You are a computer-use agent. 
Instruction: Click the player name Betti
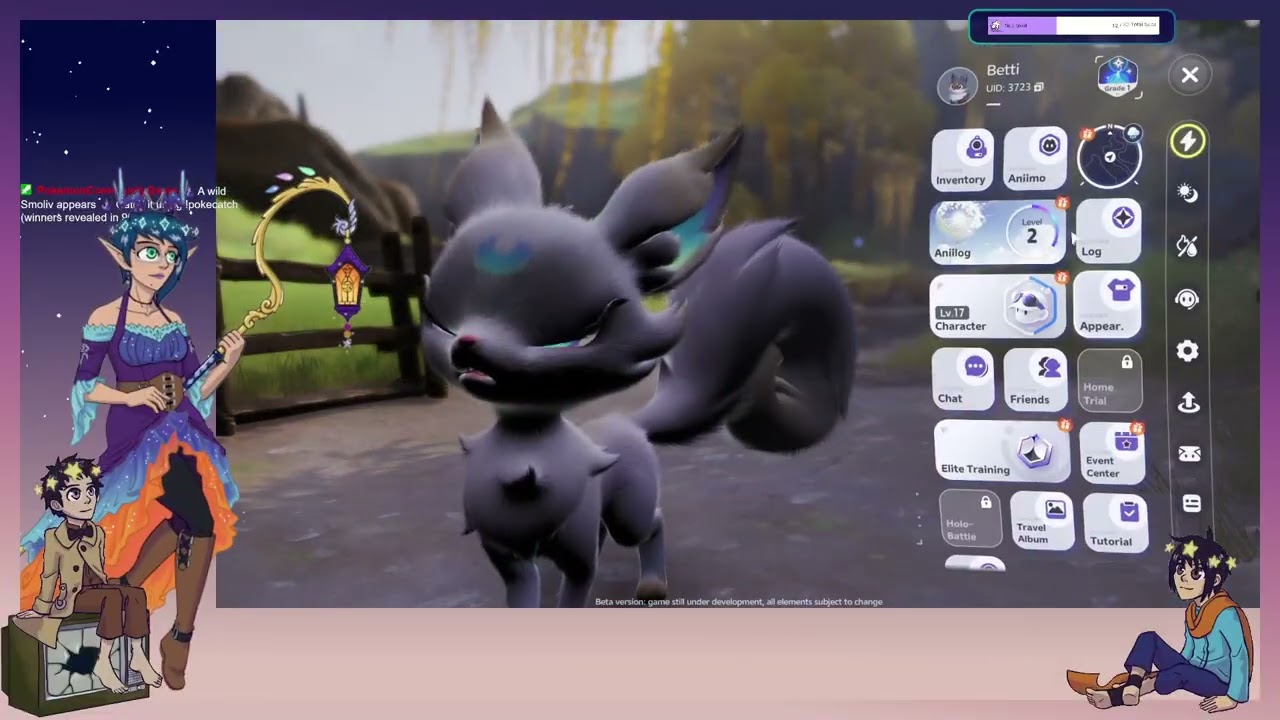pos(1003,70)
